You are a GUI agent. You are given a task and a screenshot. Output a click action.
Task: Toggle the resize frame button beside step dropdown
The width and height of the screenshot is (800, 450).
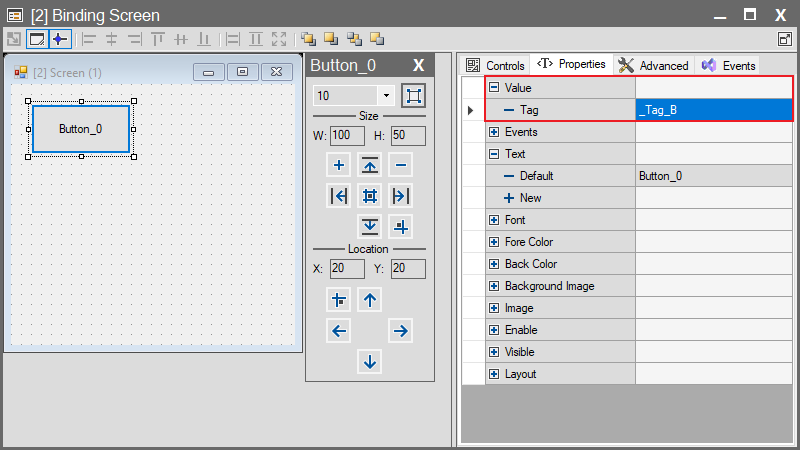click(x=412, y=96)
